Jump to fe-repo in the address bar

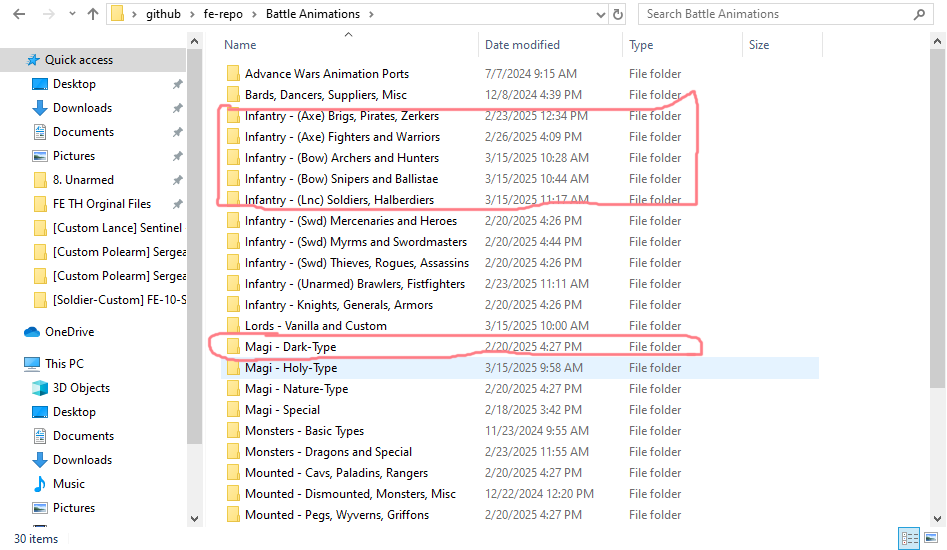(x=227, y=14)
